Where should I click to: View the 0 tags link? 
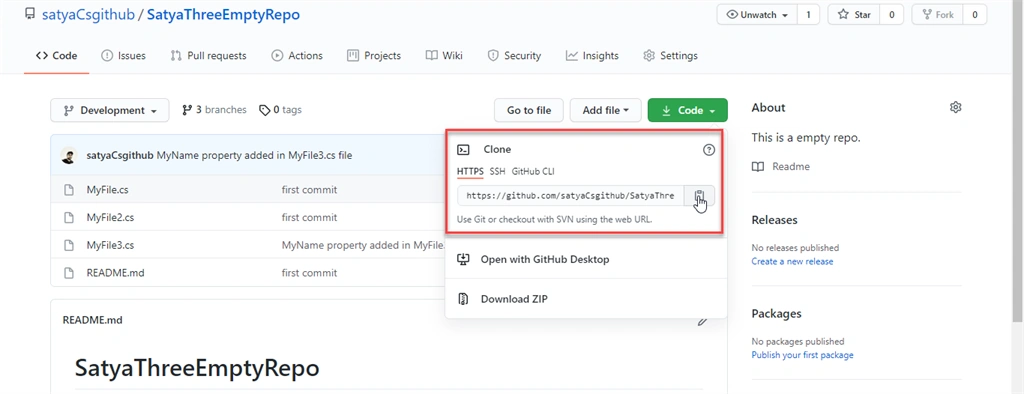[280, 110]
